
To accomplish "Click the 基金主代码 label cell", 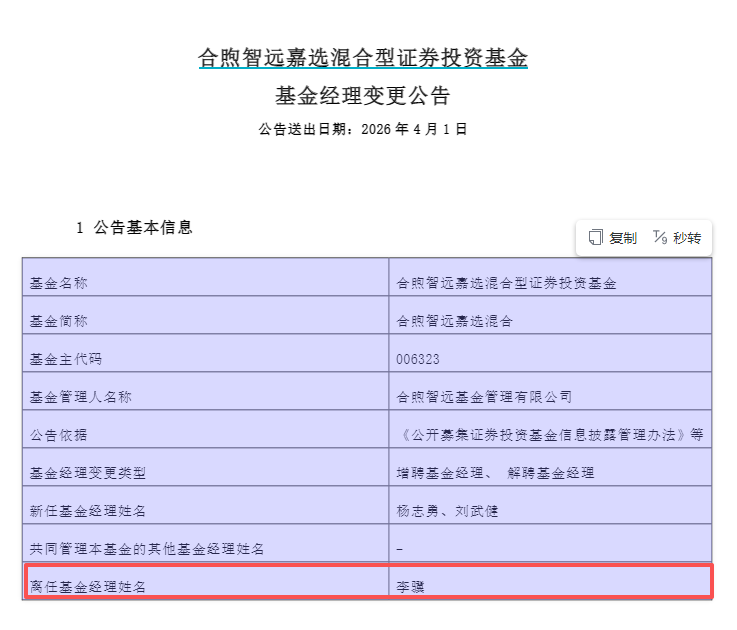I will coord(66,359).
